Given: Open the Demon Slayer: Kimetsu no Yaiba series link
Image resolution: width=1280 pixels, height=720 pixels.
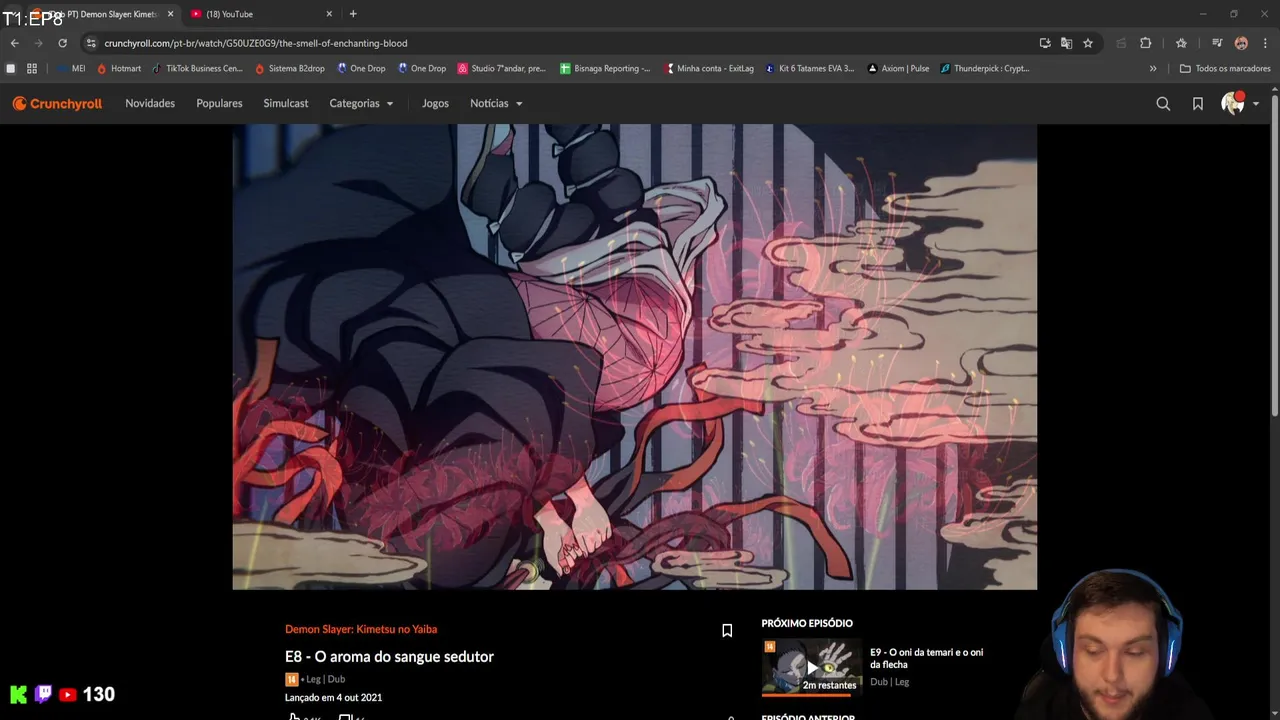Looking at the screenshot, I should (361, 629).
